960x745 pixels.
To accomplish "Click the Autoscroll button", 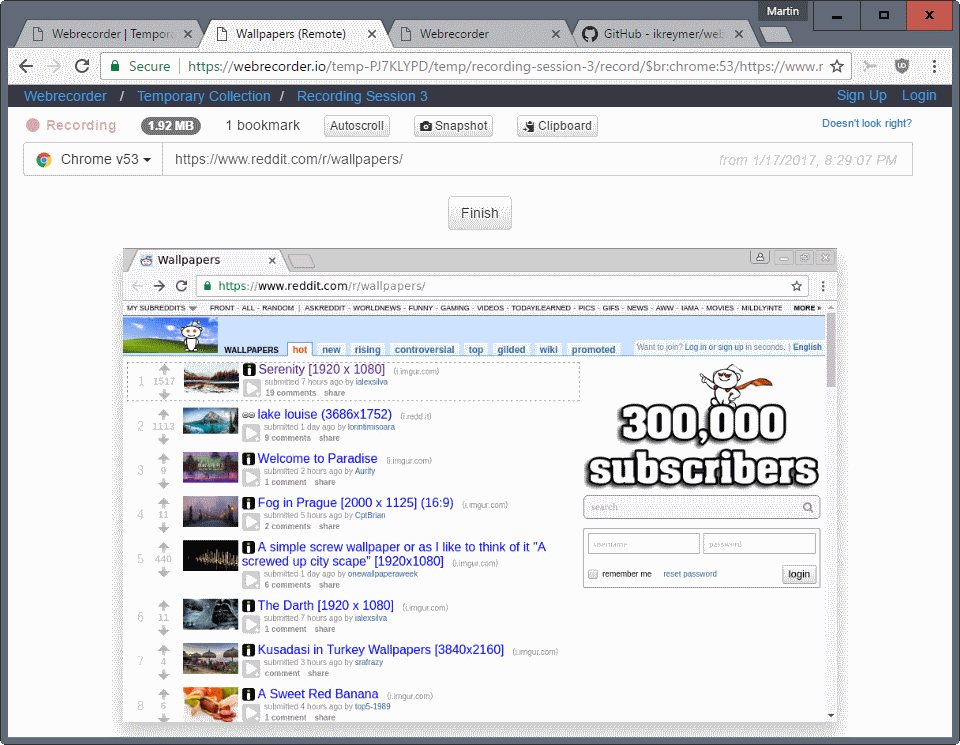I will click(x=356, y=125).
